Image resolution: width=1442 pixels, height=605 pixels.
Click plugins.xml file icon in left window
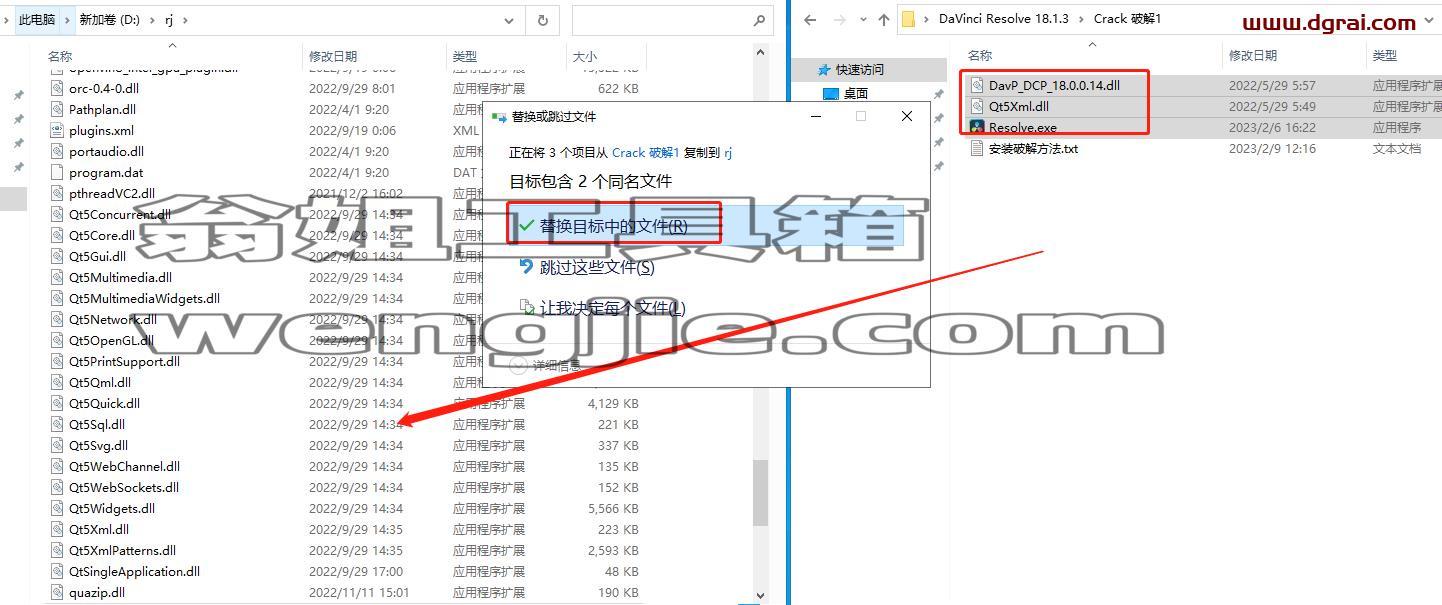click(x=59, y=130)
